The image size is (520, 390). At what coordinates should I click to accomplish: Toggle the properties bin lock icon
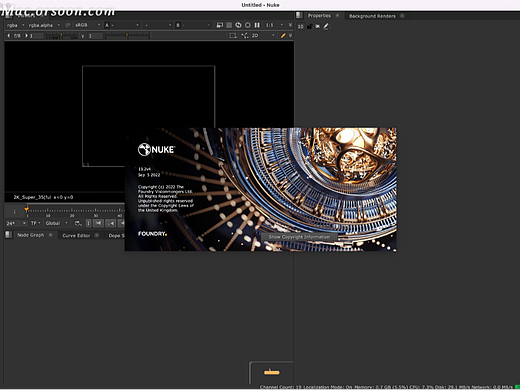point(310,26)
